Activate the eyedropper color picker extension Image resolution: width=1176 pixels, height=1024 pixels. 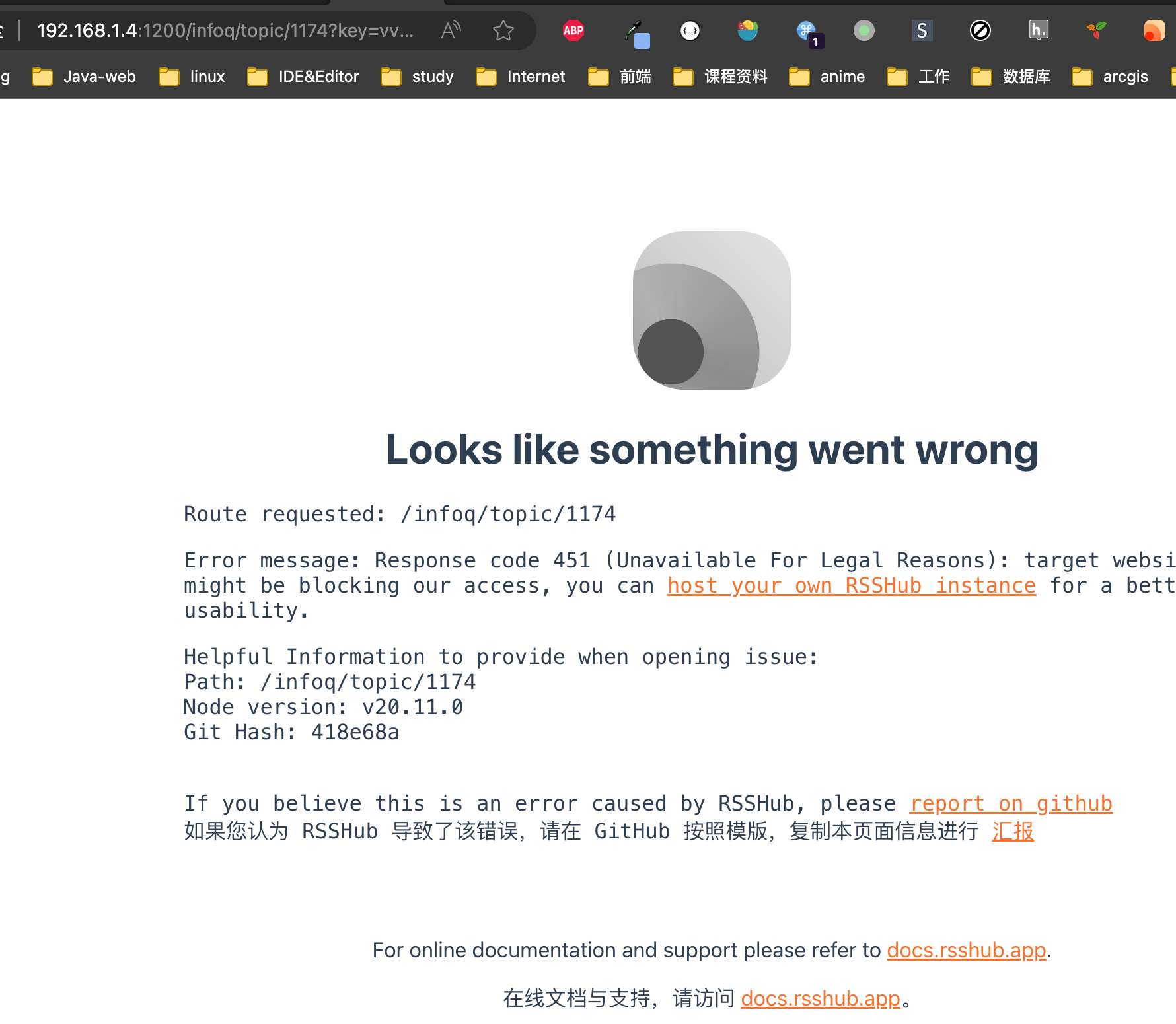[x=637, y=33]
